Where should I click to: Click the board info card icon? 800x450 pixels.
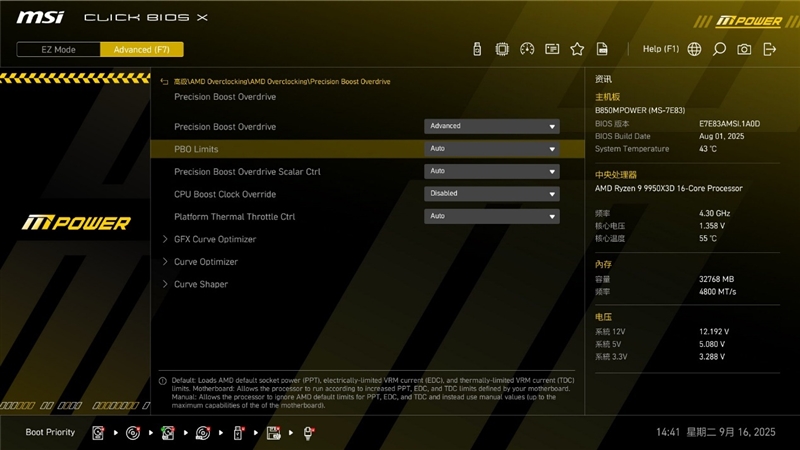click(552, 49)
